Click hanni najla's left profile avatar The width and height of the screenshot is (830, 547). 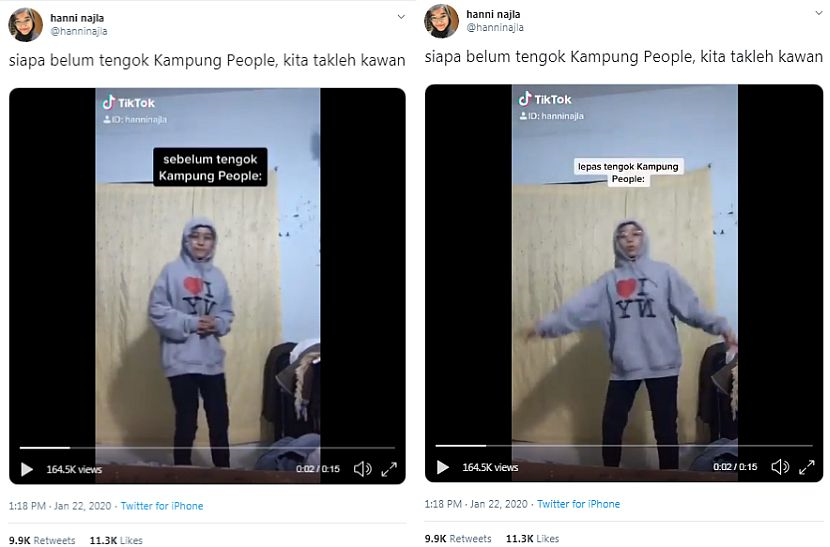(25, 24)
